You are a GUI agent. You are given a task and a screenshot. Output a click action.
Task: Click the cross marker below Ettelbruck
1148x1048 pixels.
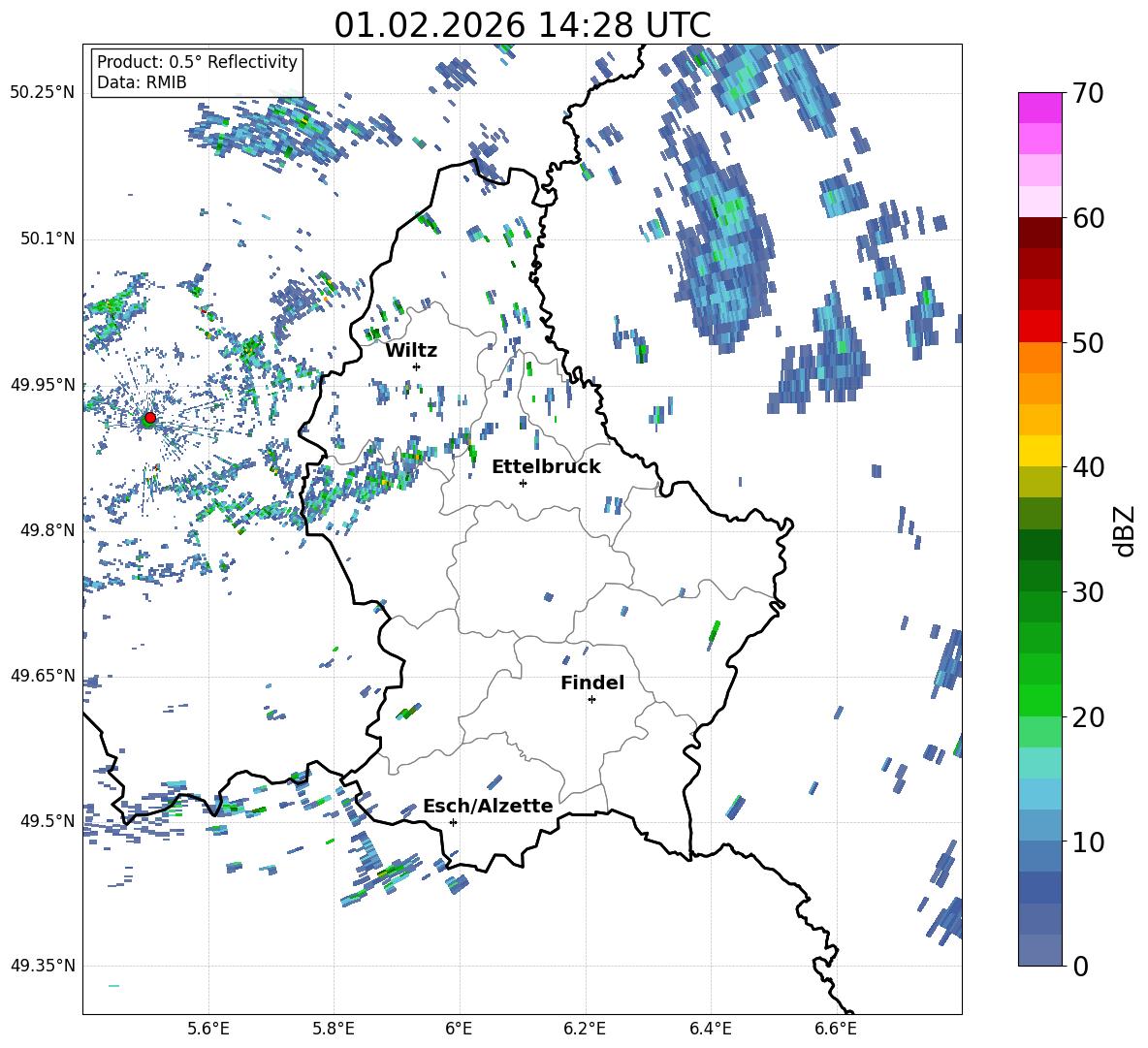[523, 483]
